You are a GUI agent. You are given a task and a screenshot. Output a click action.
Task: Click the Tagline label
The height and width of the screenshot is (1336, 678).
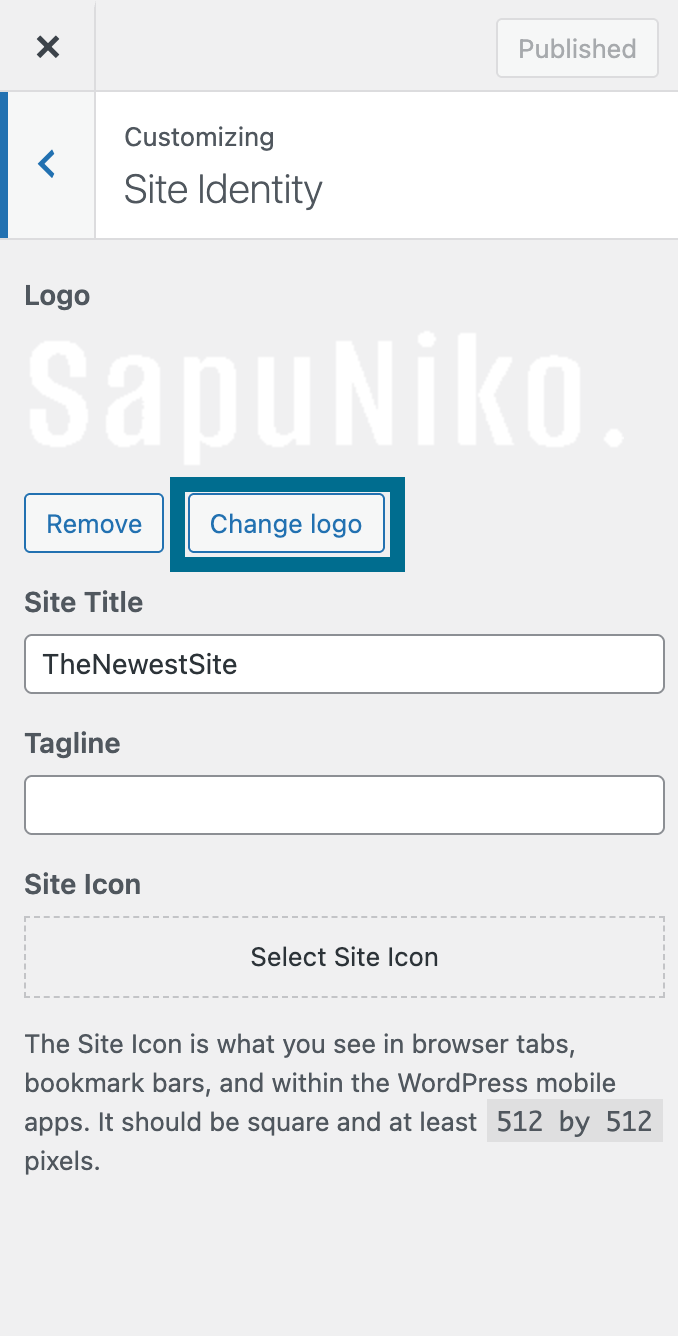pyautogui.click(x=72, y=743)
